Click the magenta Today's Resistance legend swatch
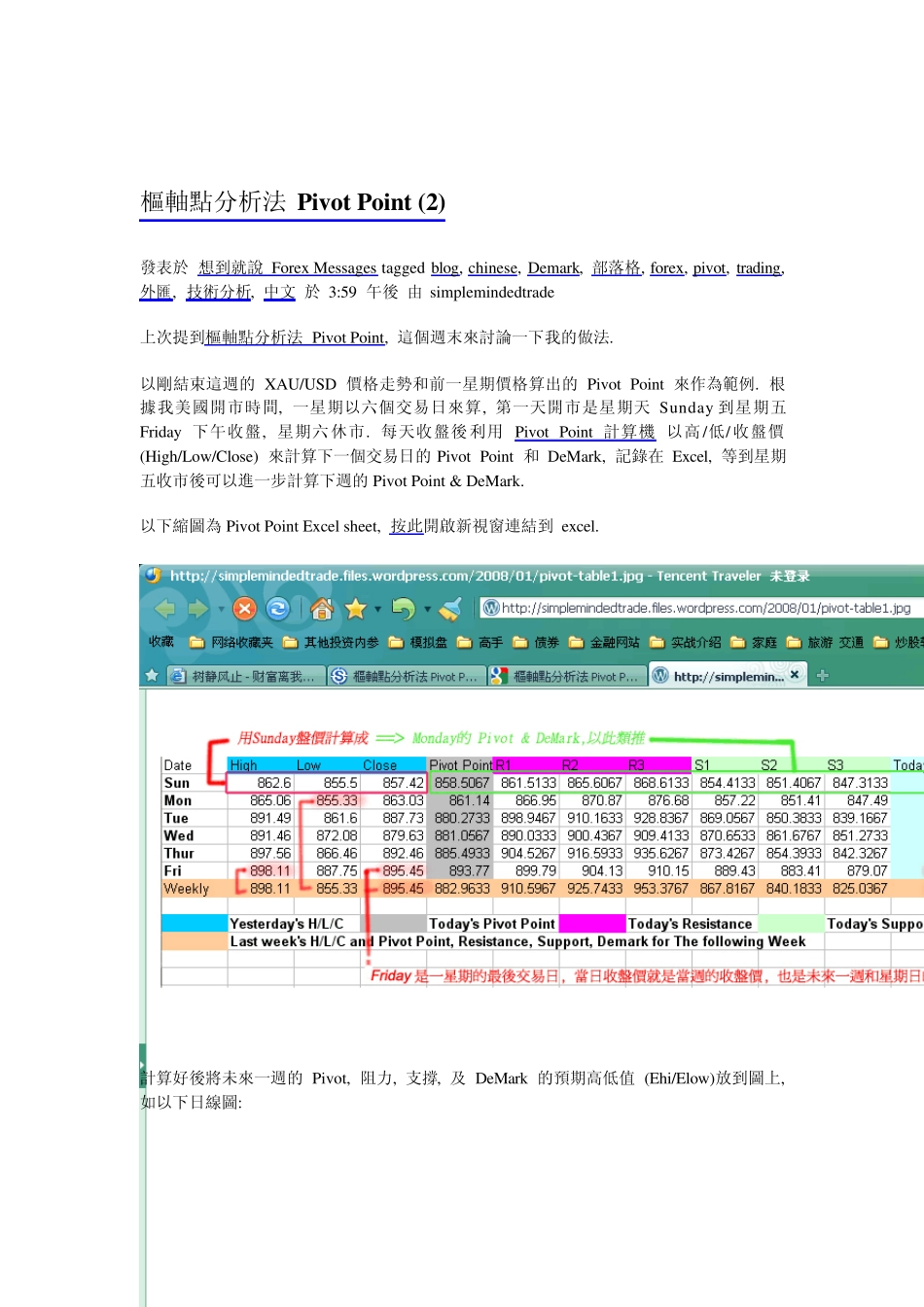 click(592, 924)
